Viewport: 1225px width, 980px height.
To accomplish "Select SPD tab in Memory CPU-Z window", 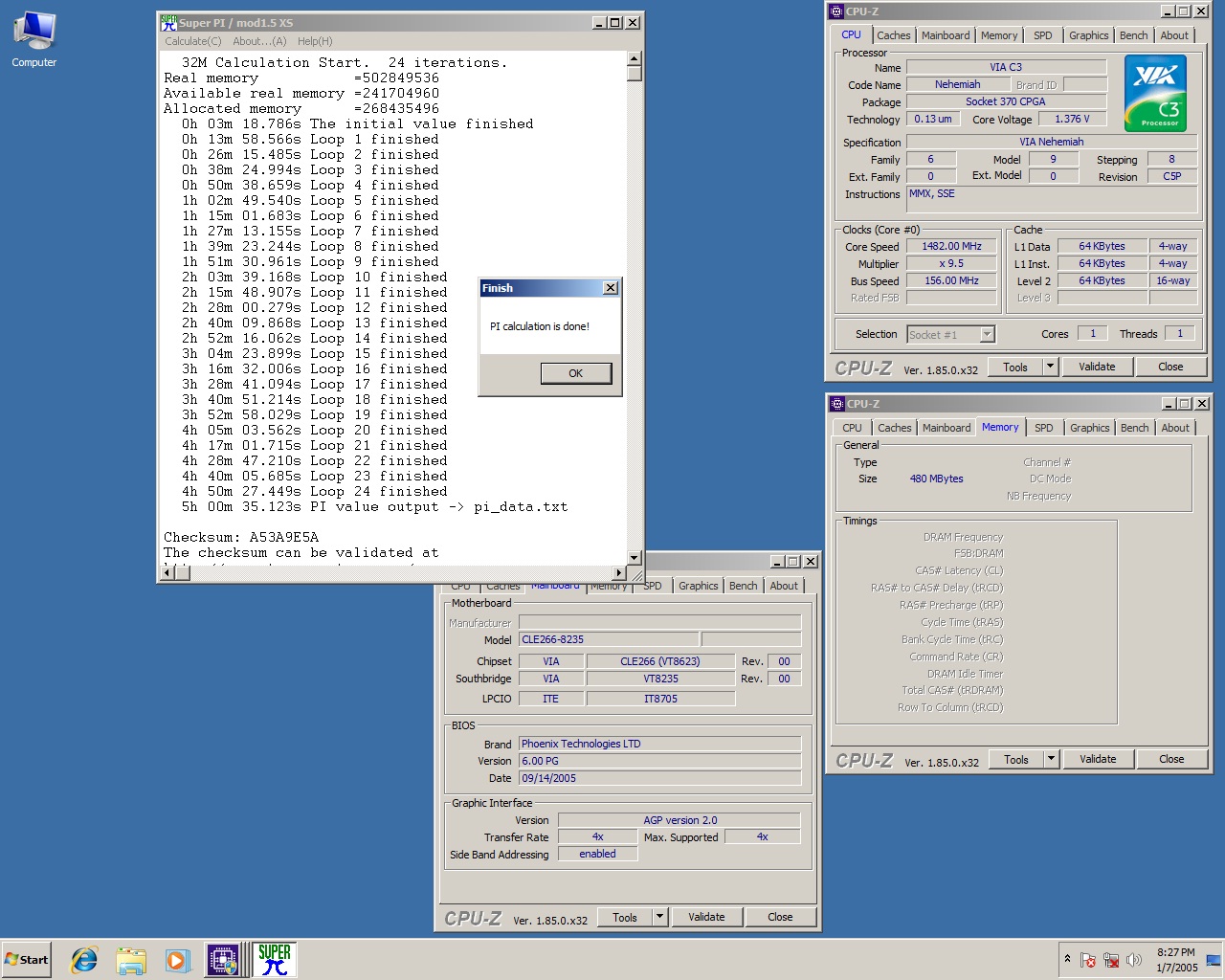I will point(1044,428).
